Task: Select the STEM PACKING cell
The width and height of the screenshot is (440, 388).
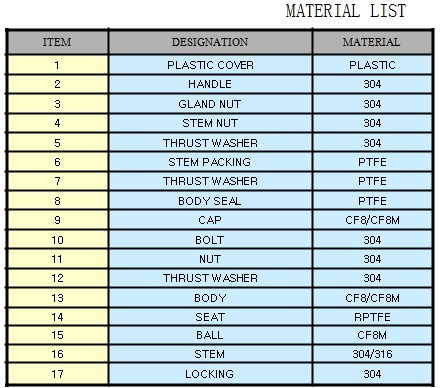Action: pos(210,162)
